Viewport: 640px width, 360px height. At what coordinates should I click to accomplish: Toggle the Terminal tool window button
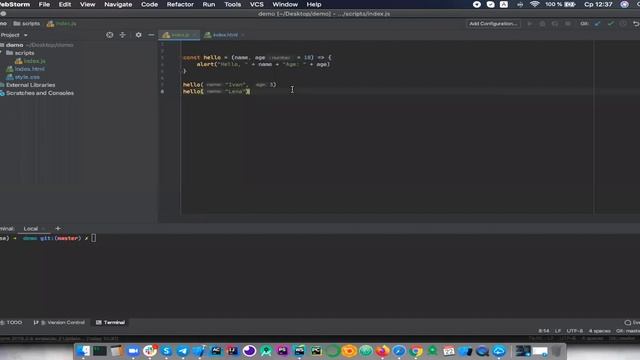pyautogui.click(x=110, y=322)
